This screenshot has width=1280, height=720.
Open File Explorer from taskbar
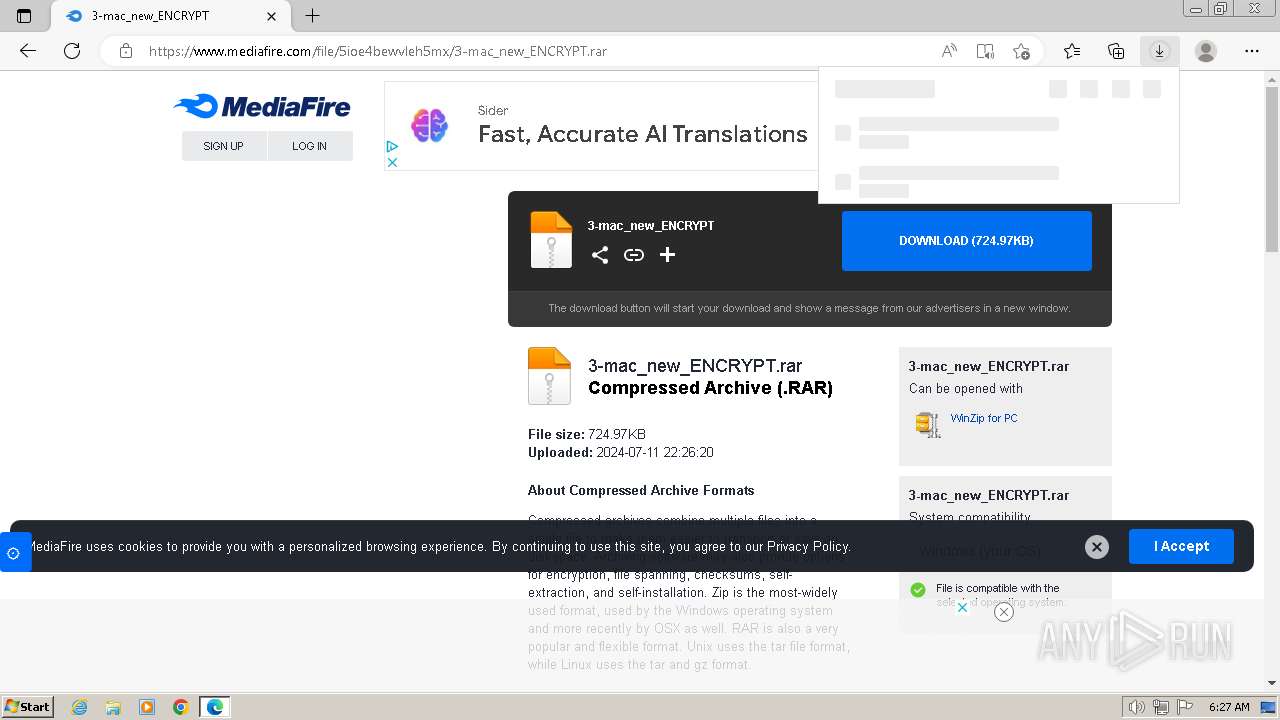pyautogui.click(x=113, y=707)
